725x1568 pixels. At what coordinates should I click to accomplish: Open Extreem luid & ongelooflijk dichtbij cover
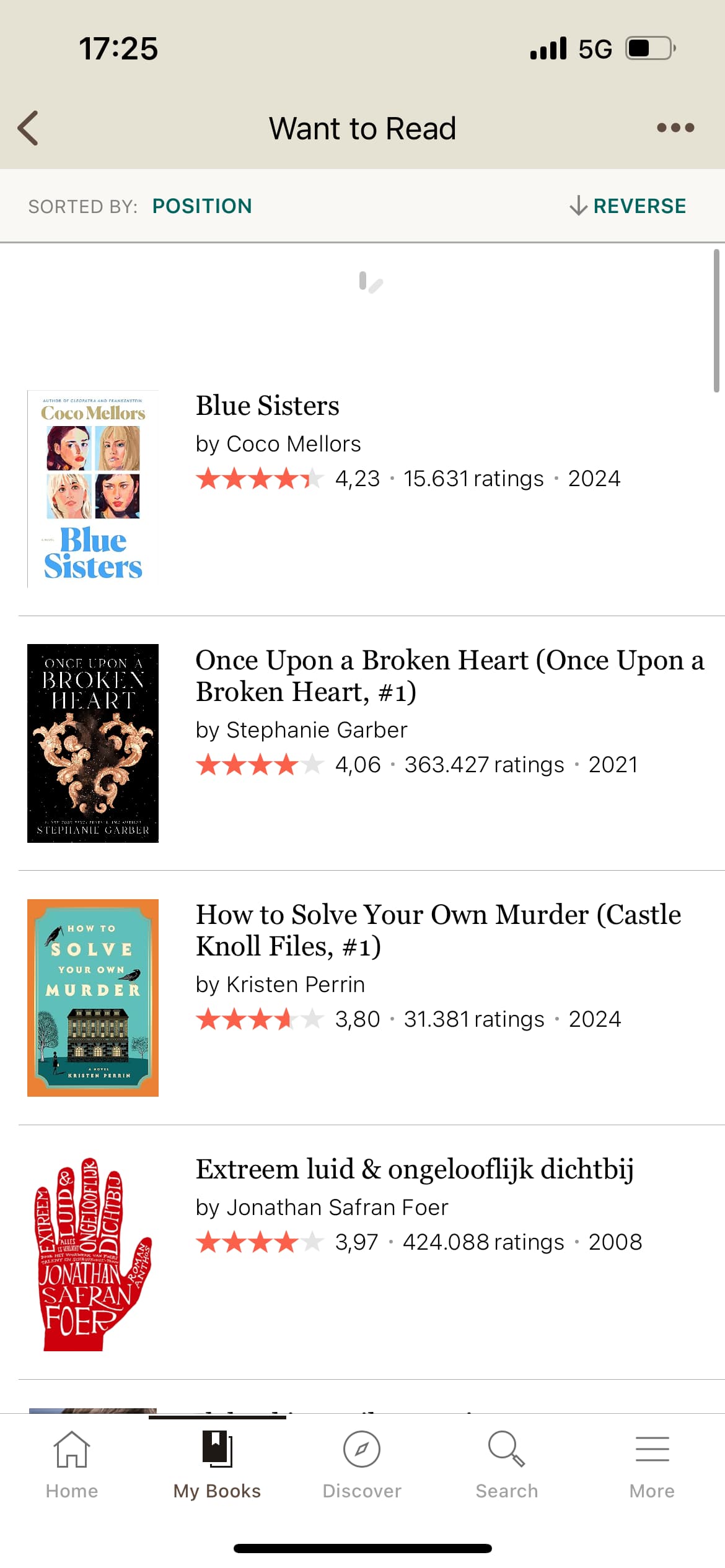[x=93, y=1253]
